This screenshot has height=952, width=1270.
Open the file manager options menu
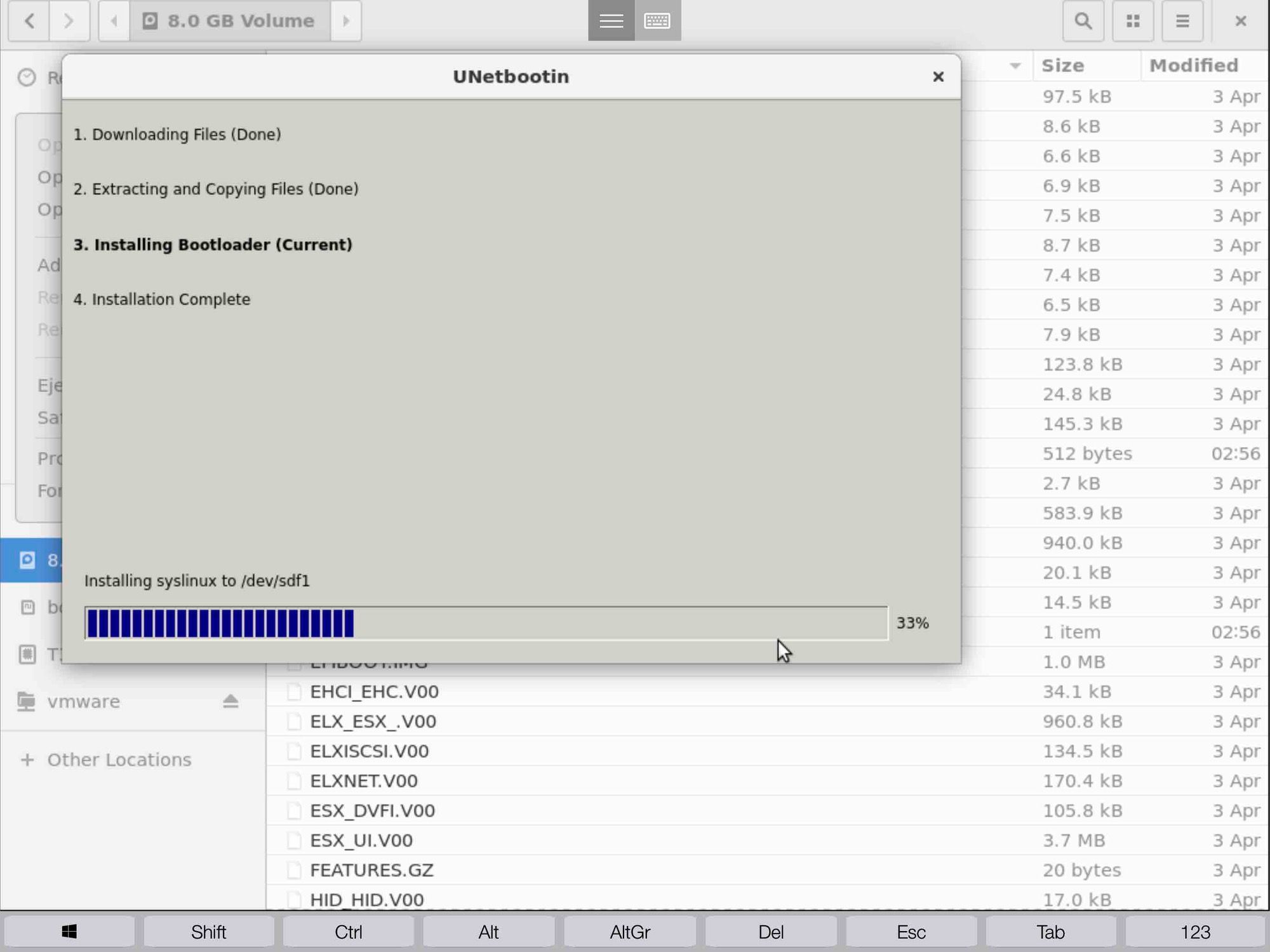pos(1182,21)
